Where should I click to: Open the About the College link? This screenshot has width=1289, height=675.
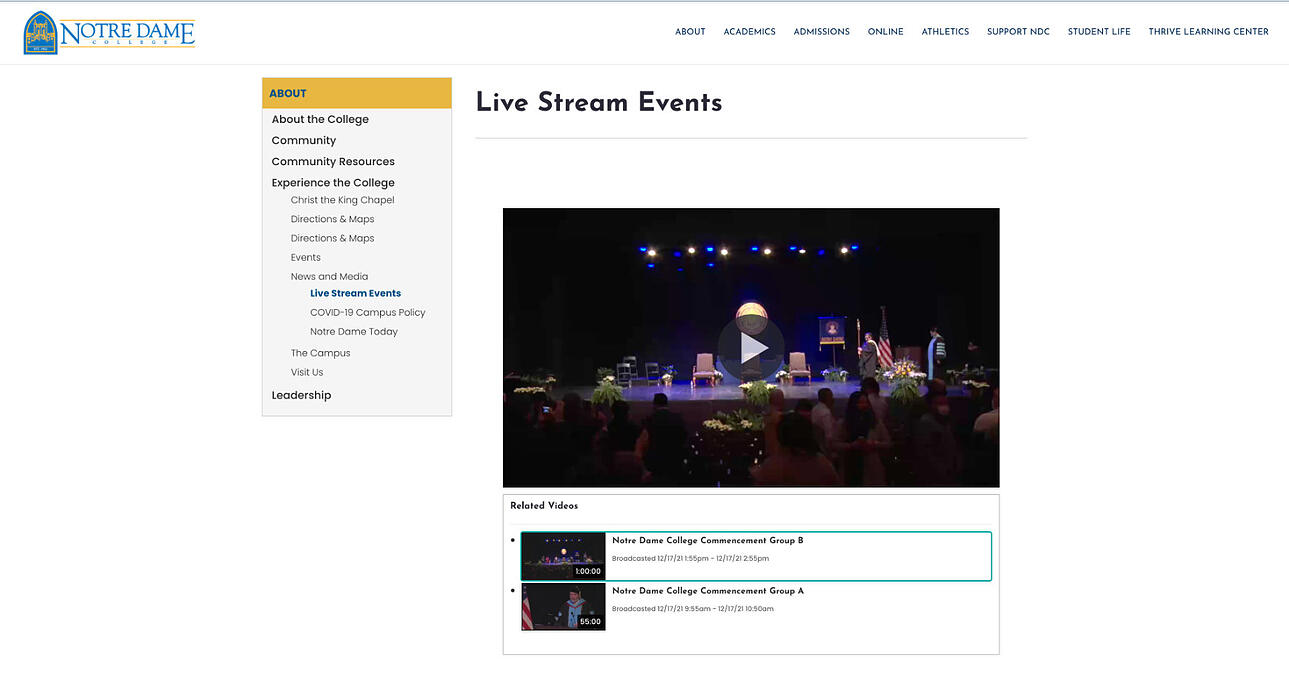[x=320, y=118]
